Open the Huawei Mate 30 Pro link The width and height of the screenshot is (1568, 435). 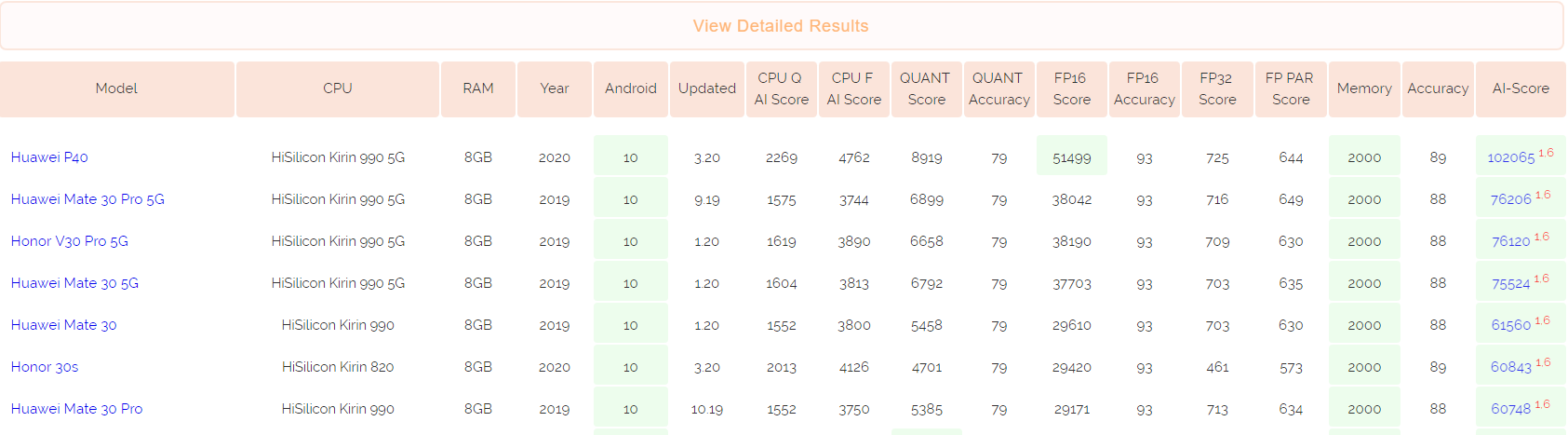pyautogui.click(x=76, y=409)
